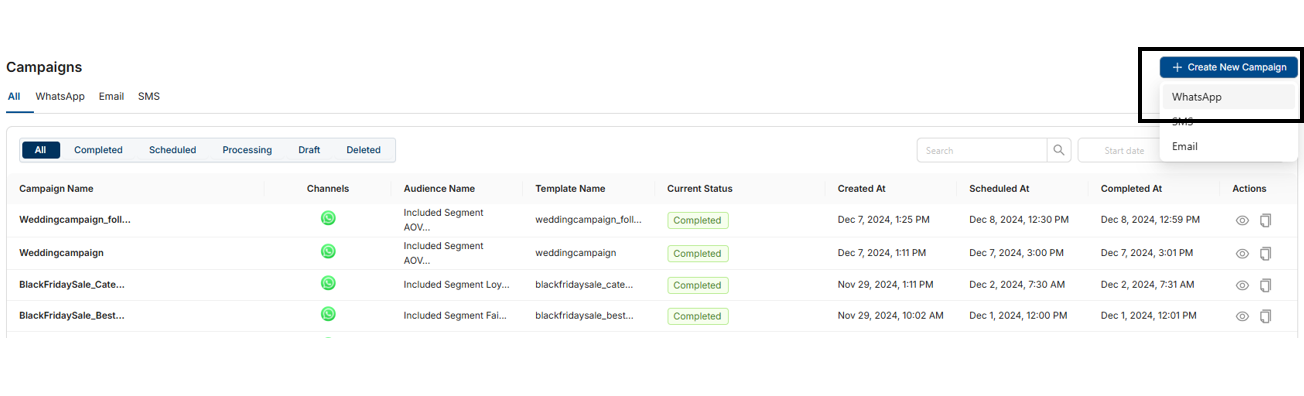Click the search magnifier icon
This screenshot has width=1304, height=396.
click(1059, 150)
